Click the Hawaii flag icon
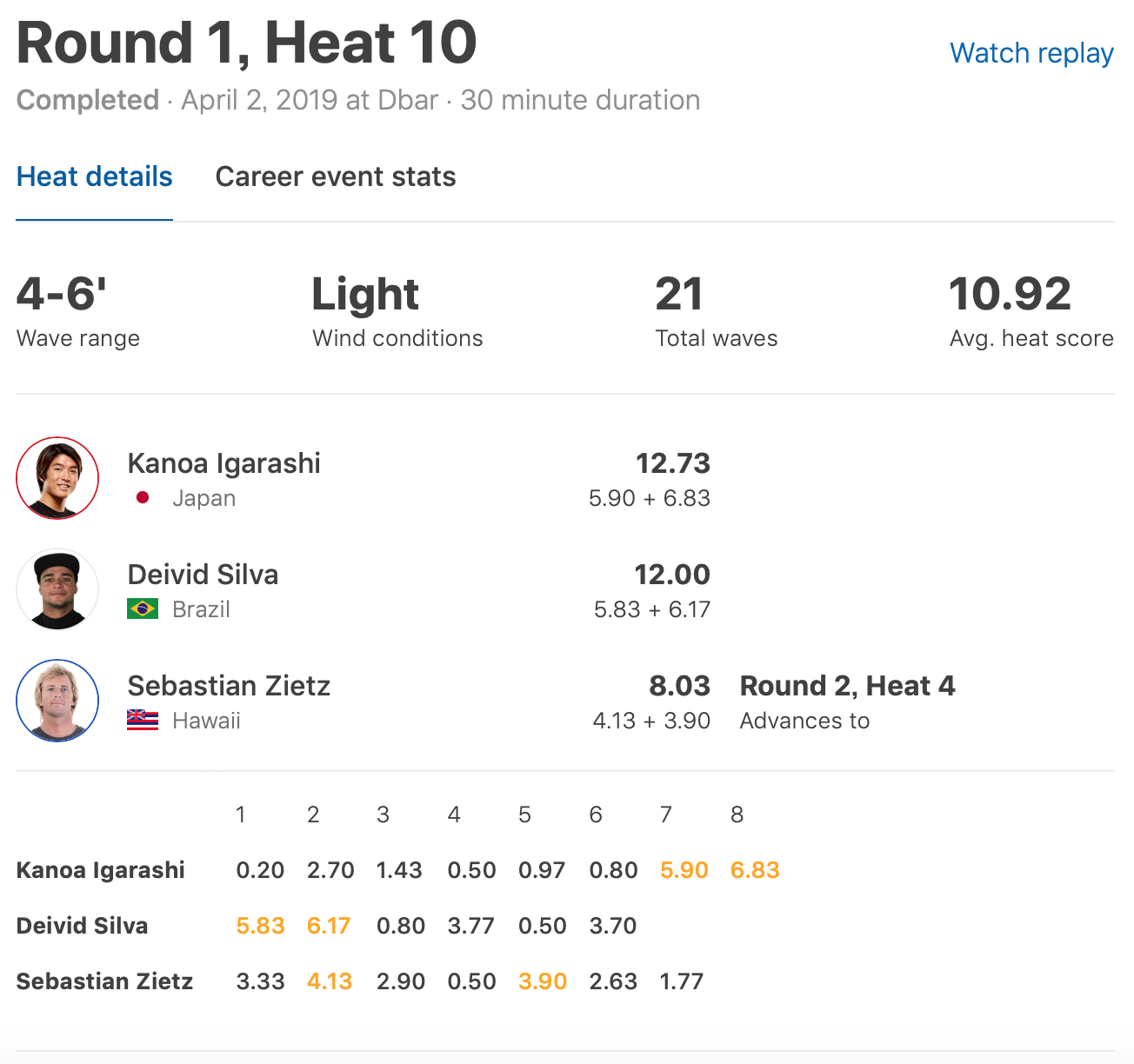 [143, 720]
